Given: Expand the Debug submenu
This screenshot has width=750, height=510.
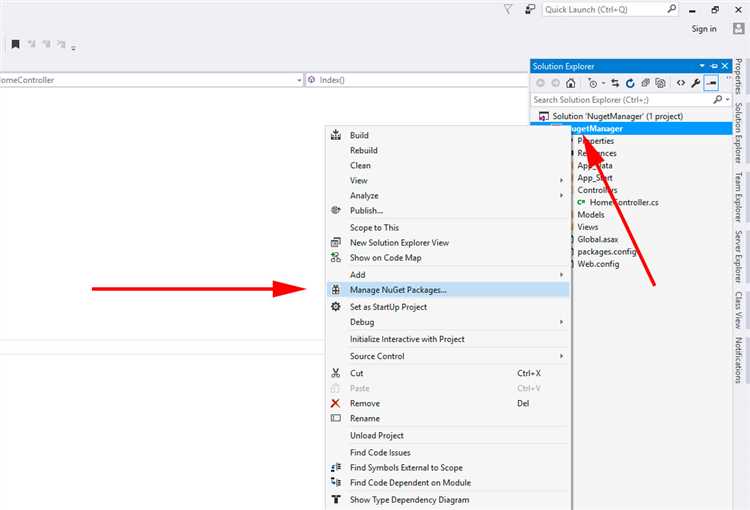Looking at the screenshot, I should [x=447, y=322].
